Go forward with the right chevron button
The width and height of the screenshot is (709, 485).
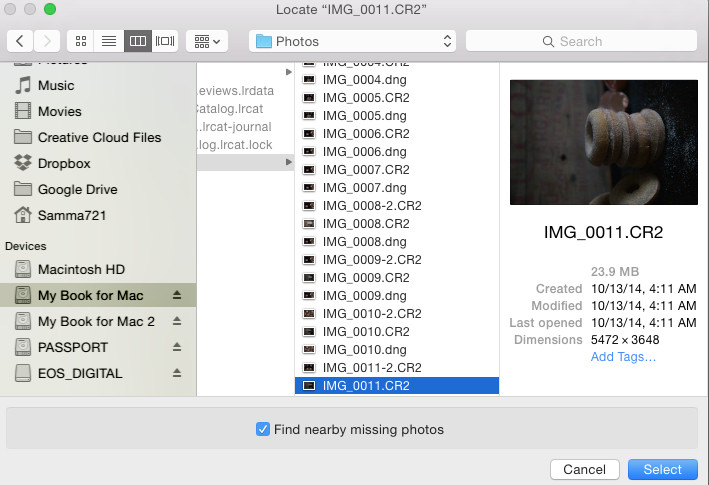(47, 42)
